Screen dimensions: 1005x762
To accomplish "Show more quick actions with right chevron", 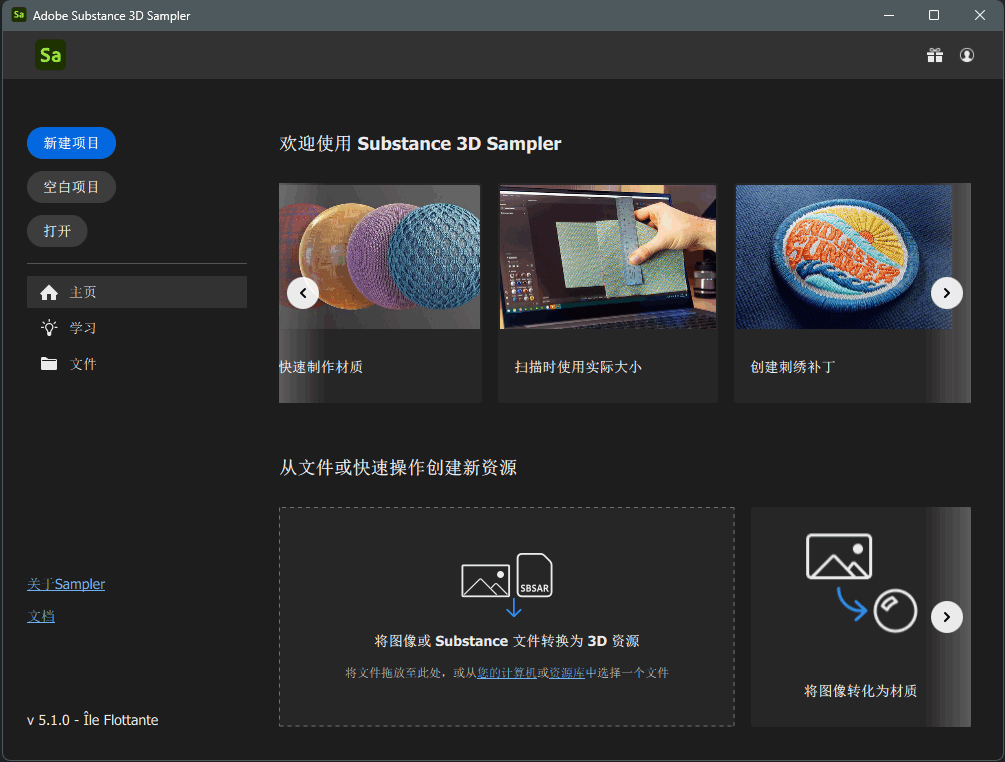I will tap(946, 616).
